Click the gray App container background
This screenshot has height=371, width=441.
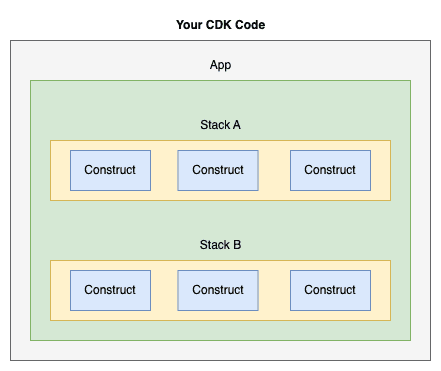[20, 200]
